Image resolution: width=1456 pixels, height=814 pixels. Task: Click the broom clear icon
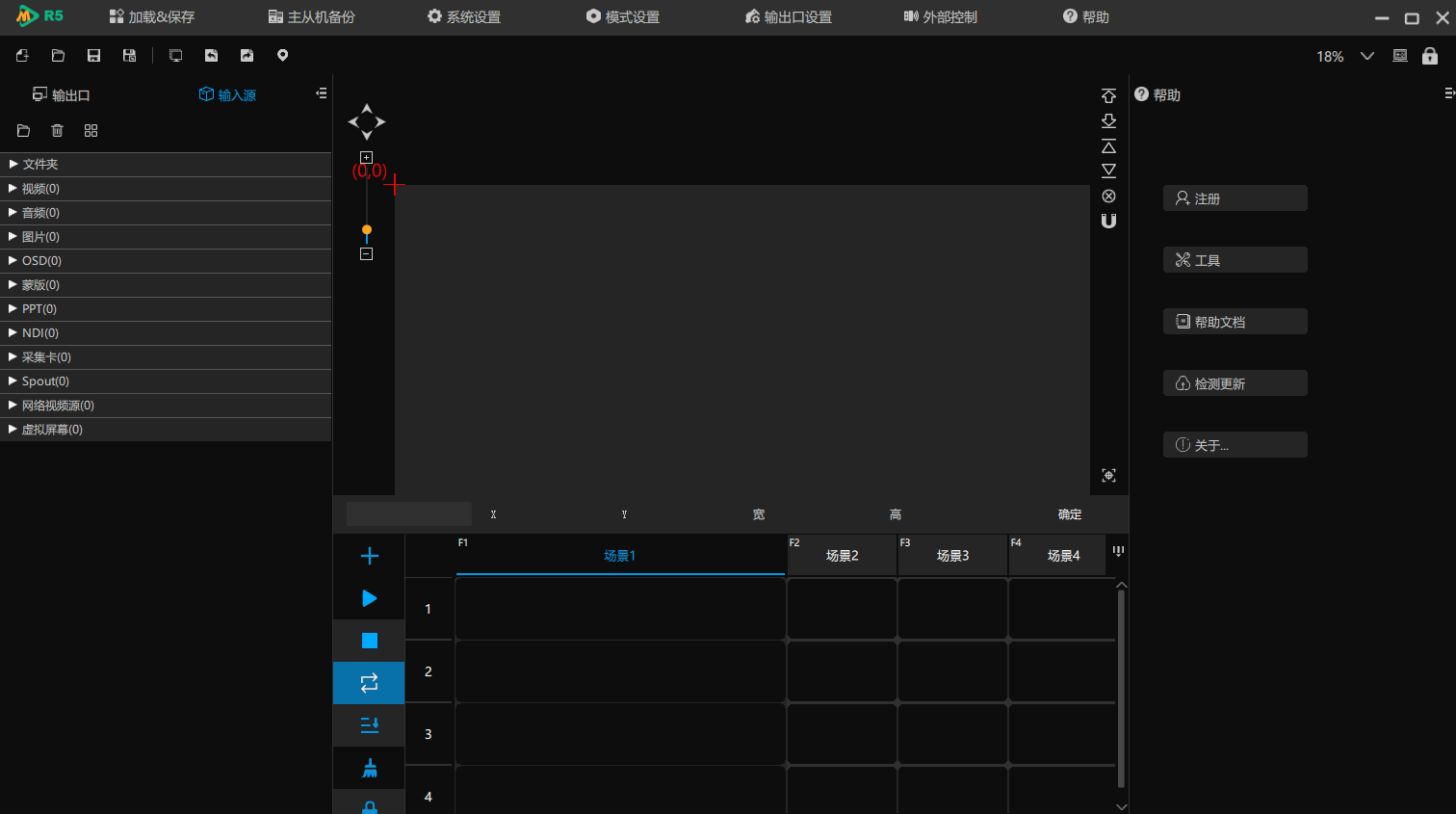tap(369, 768)
